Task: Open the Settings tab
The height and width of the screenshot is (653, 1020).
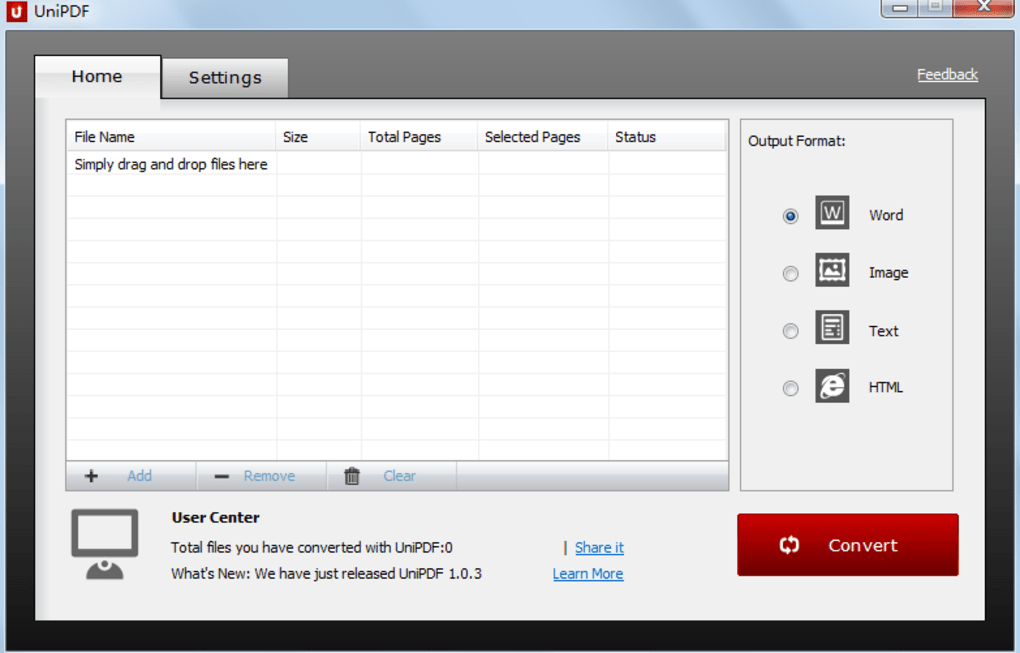Action: 225,78
